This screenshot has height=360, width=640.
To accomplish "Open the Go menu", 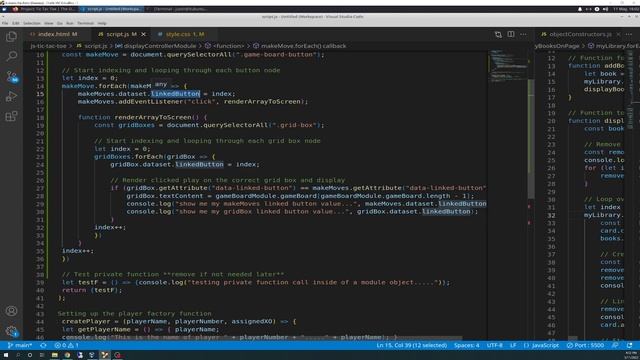I will pyautogui.click(x=60, y=23).
